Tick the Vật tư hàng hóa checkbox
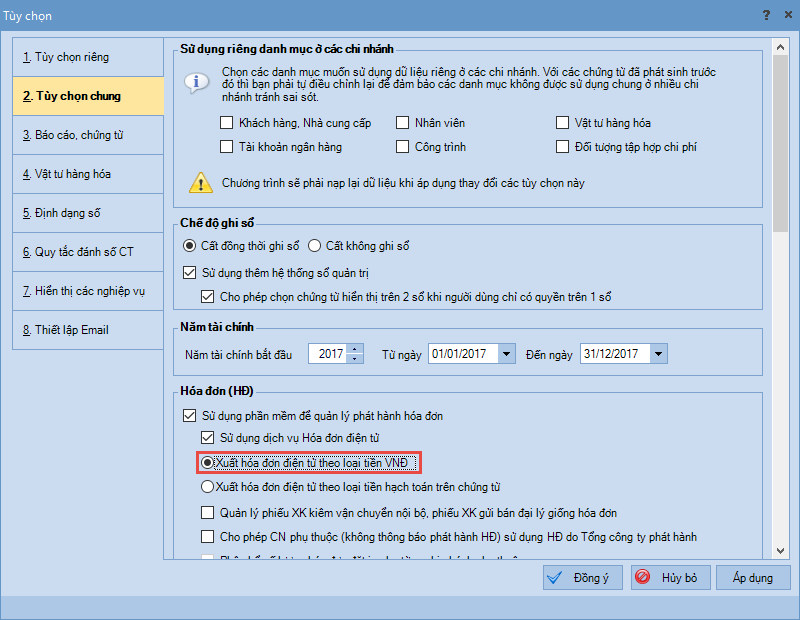Screen dimensions: 800x620 coord(564,123)
